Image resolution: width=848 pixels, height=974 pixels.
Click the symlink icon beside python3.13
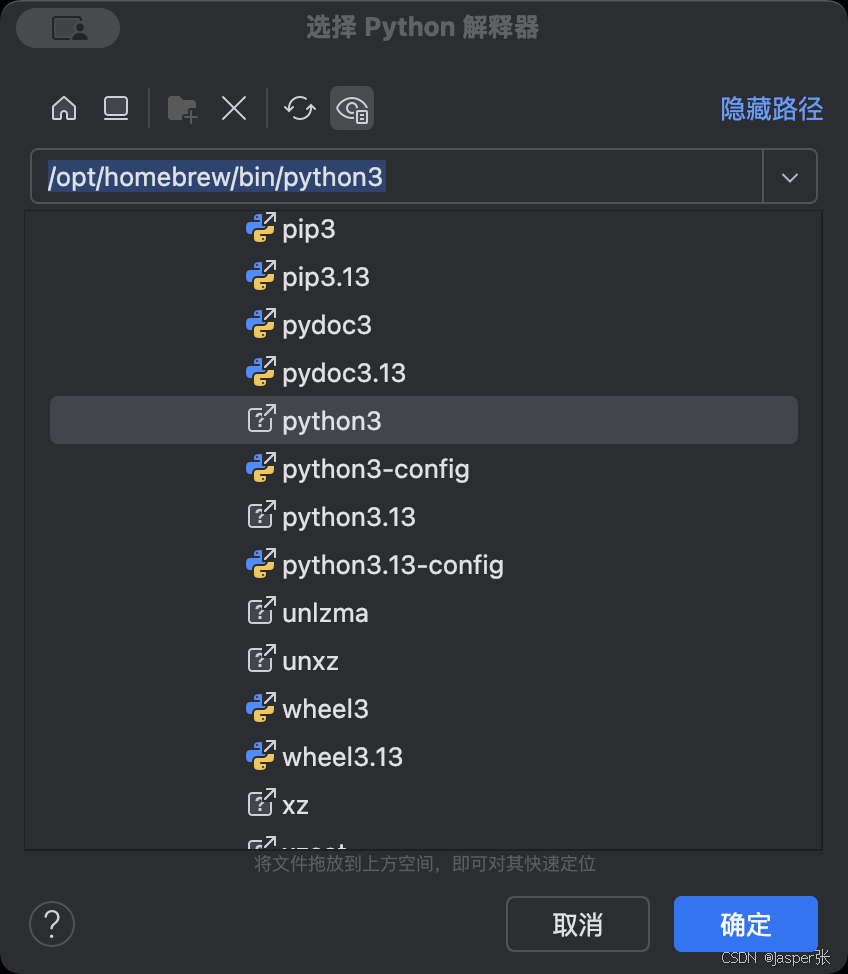click(261, 515)
